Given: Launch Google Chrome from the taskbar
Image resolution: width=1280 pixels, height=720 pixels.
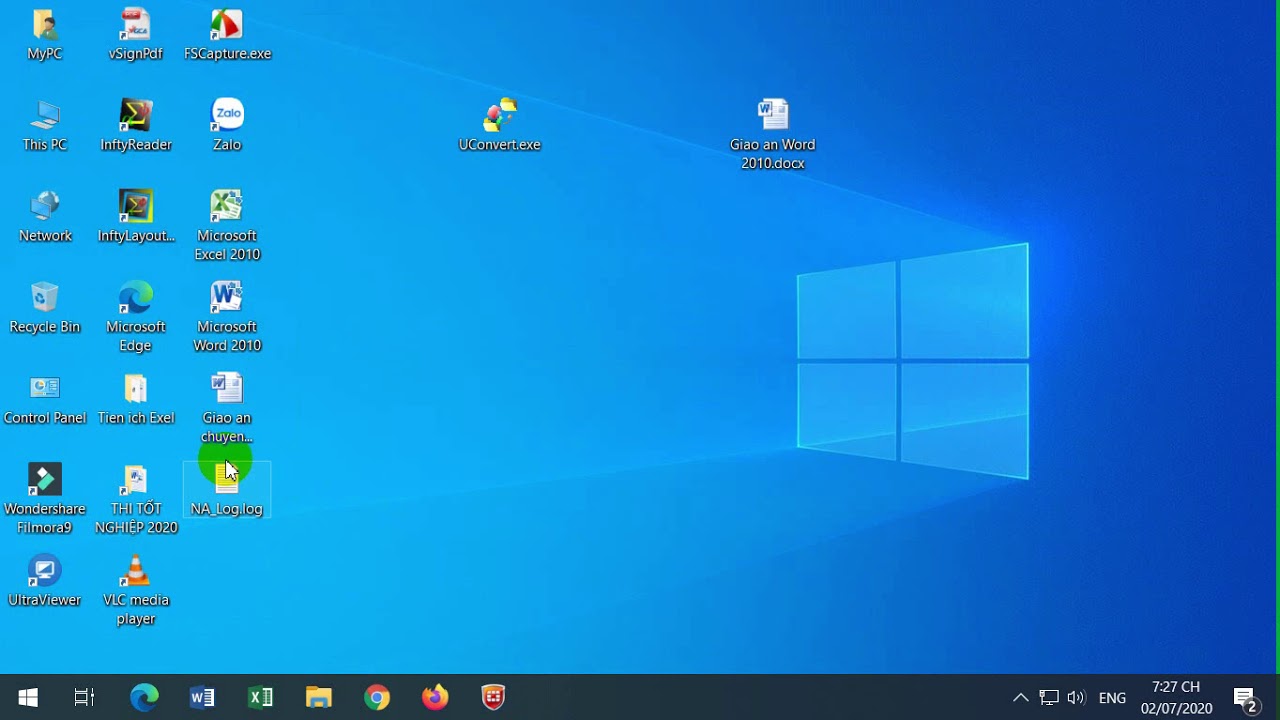Looking at the screenshot, I should tap(377, 697).
